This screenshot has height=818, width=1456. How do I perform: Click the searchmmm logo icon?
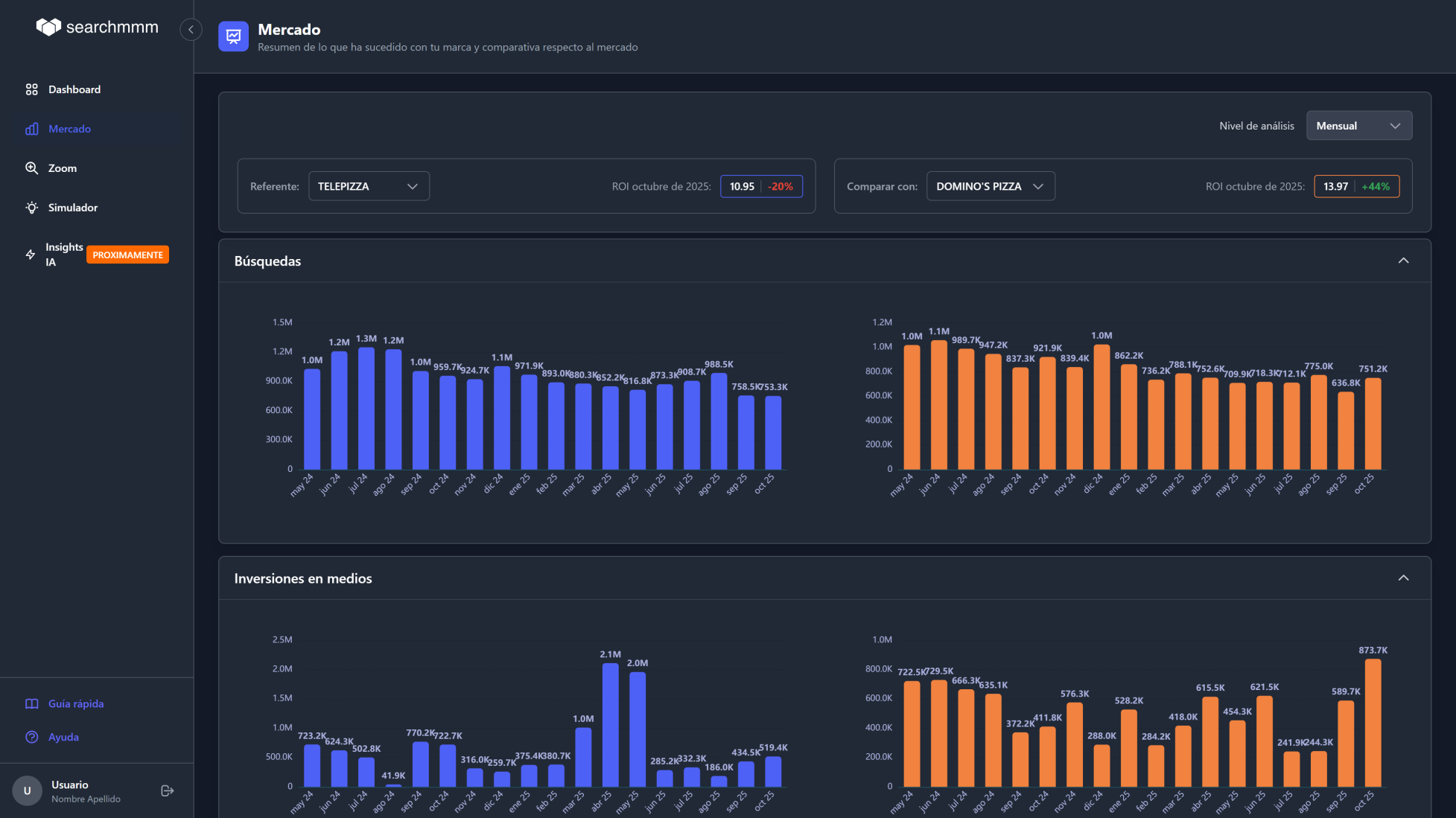[x=48, y=28]
